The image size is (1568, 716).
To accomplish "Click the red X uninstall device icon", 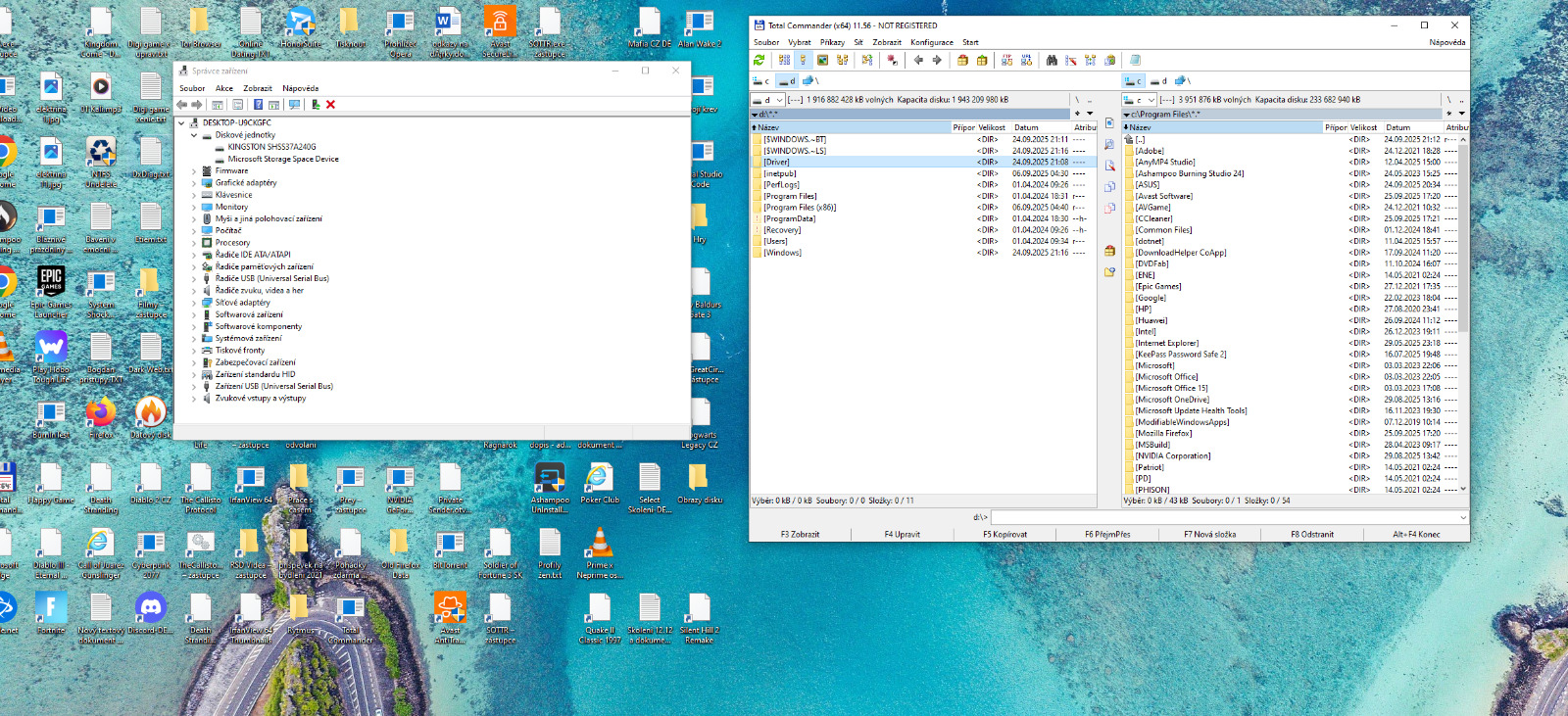I will point(330,105).
